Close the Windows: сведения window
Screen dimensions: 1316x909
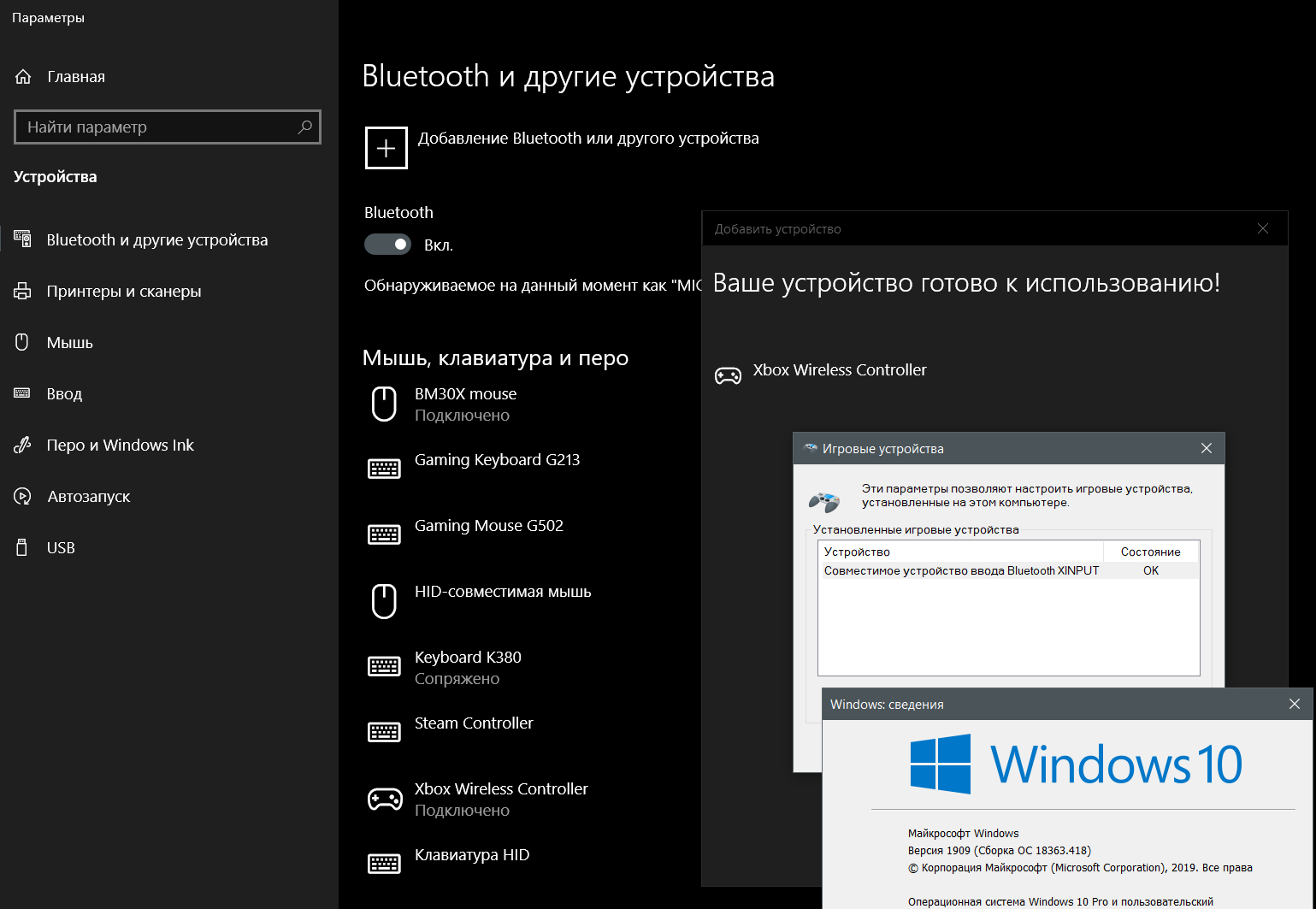1295,704
